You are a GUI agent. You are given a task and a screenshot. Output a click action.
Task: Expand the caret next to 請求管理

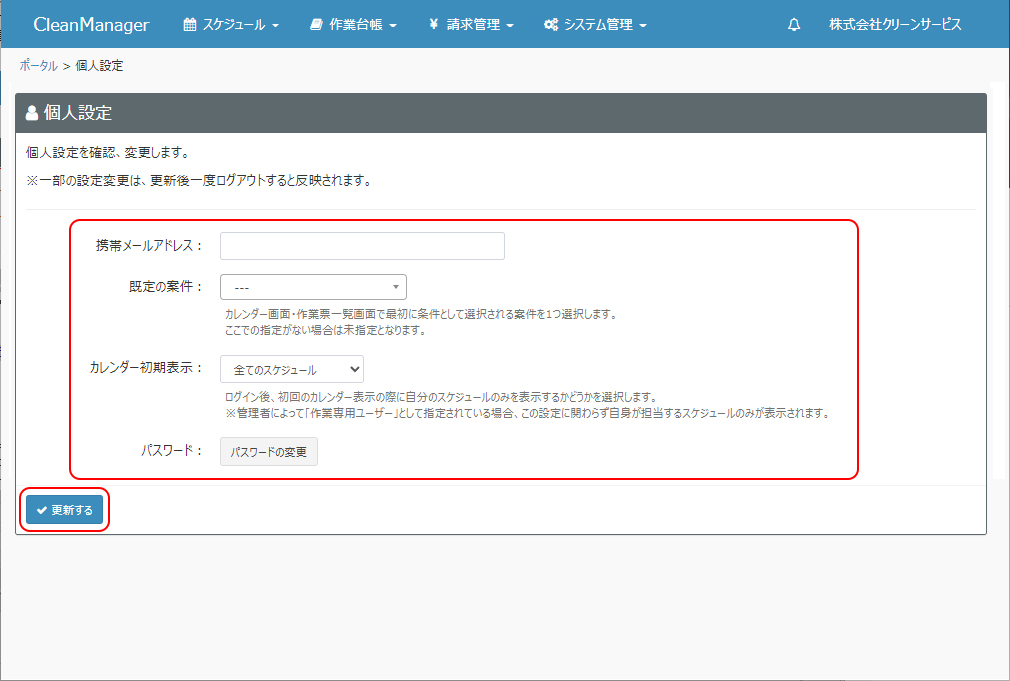click(510, 26)
